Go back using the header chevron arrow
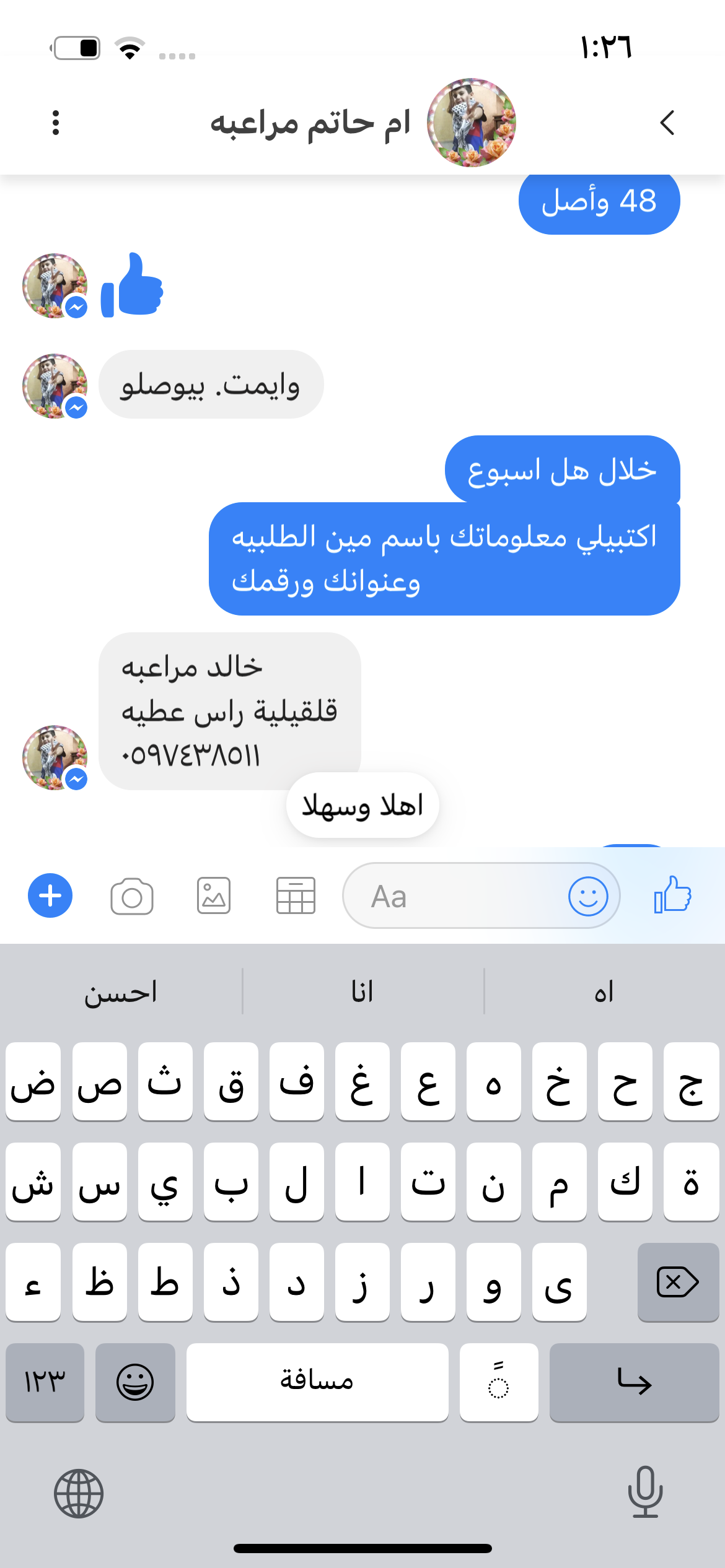The height and width of the screenshot is (1568, 725). coord(667,123)
